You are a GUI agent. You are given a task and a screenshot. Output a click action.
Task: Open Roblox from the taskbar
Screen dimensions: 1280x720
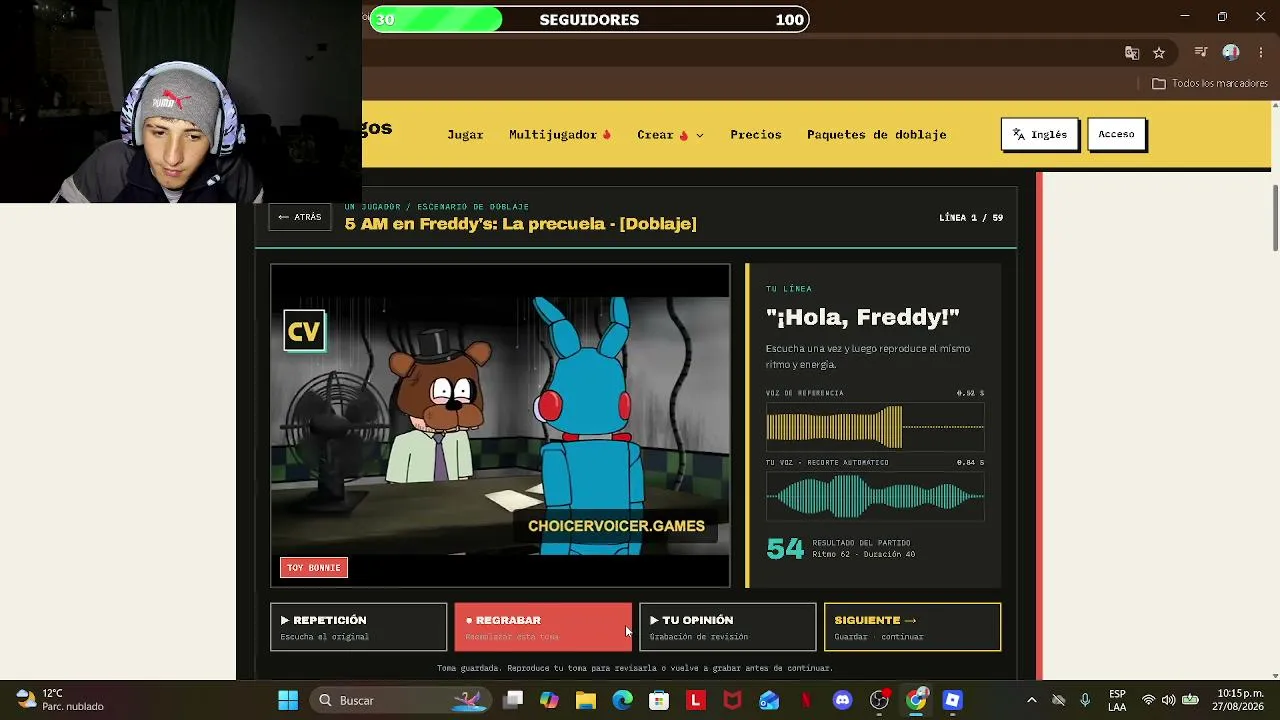(952, 700)
